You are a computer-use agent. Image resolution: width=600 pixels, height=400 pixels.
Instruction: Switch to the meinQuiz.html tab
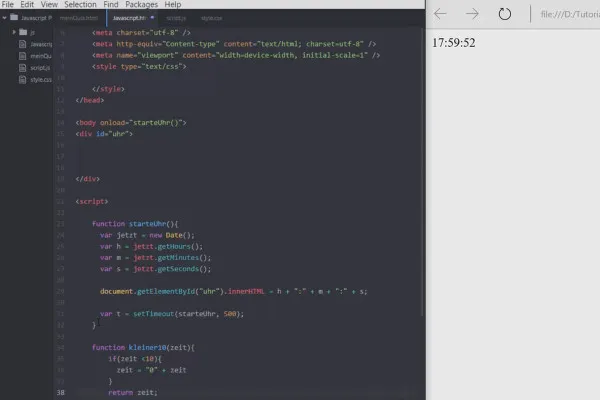[x=79, y=18]
